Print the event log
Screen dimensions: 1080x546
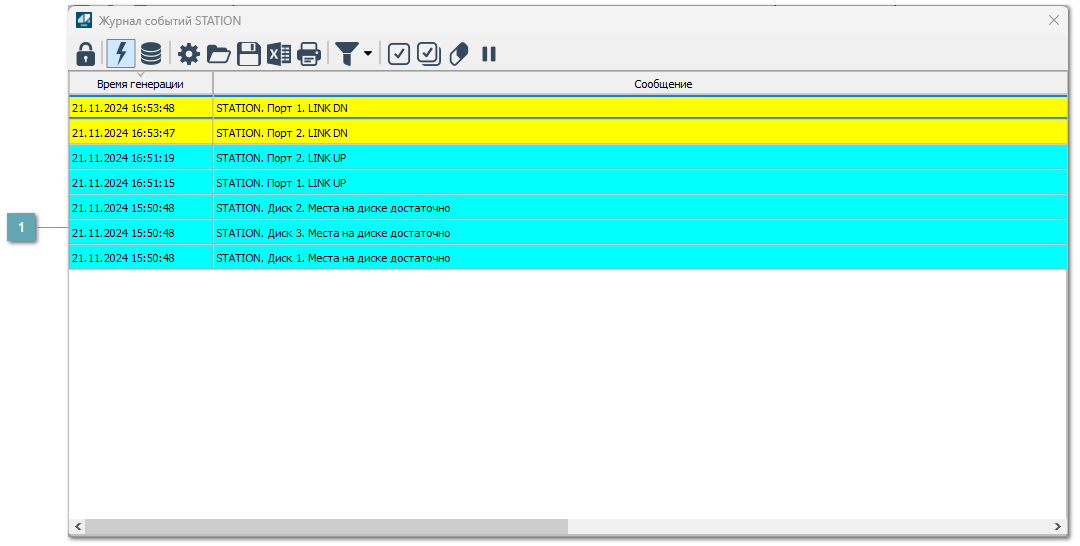(309, 54)
